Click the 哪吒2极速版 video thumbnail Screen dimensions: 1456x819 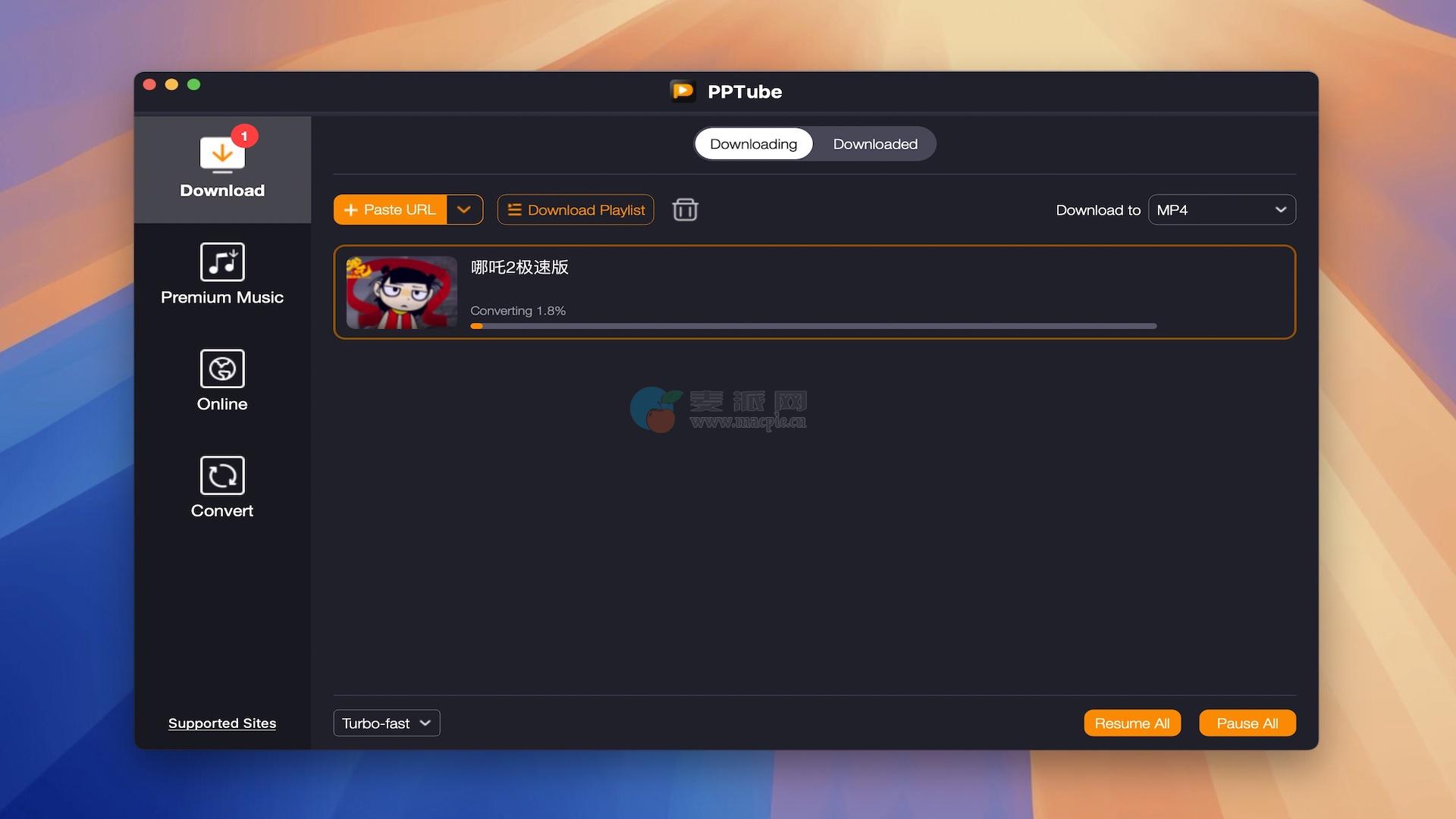[x=402, y=292]
